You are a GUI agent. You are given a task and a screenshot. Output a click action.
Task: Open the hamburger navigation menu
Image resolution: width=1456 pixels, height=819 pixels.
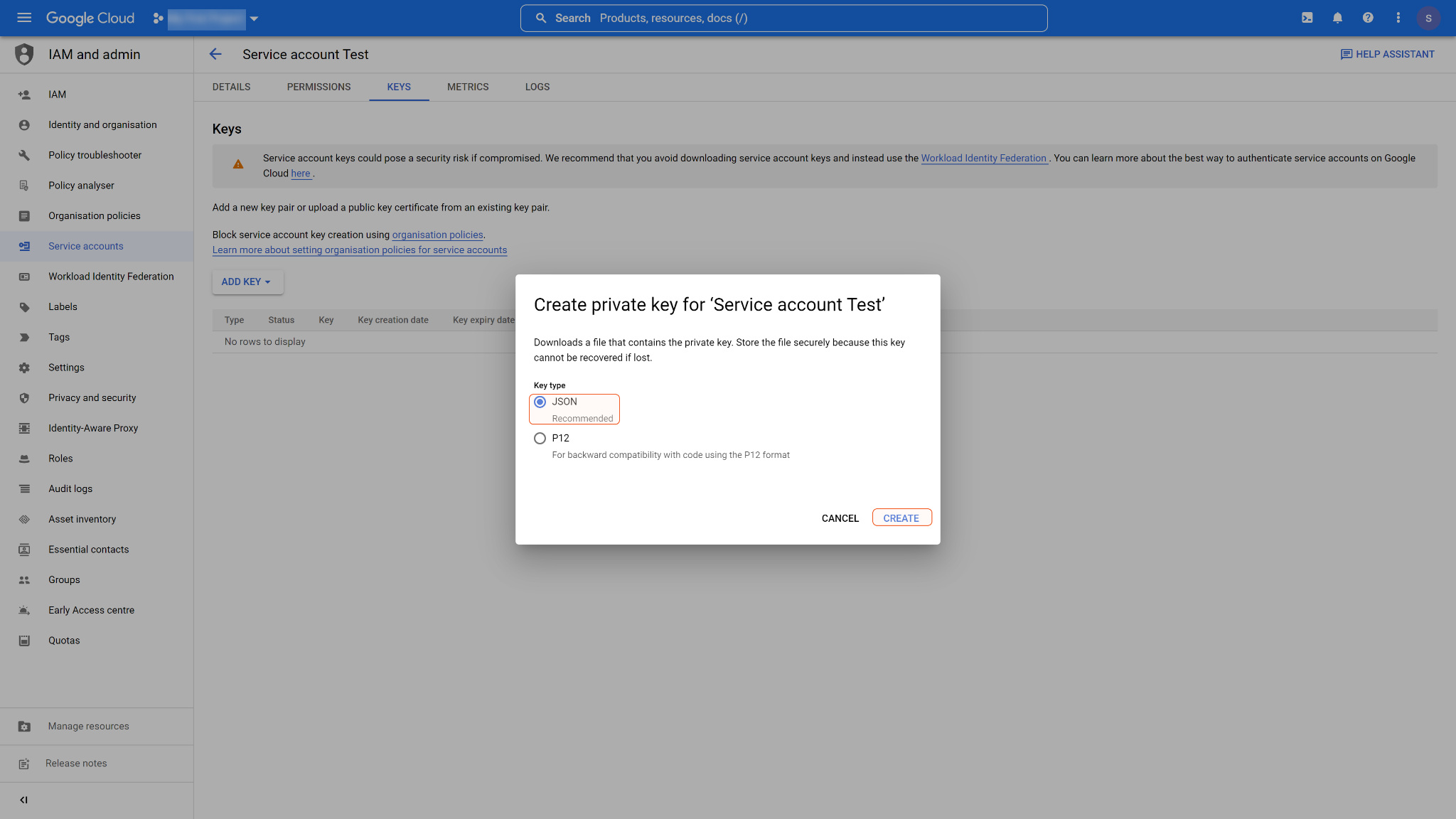24,18
